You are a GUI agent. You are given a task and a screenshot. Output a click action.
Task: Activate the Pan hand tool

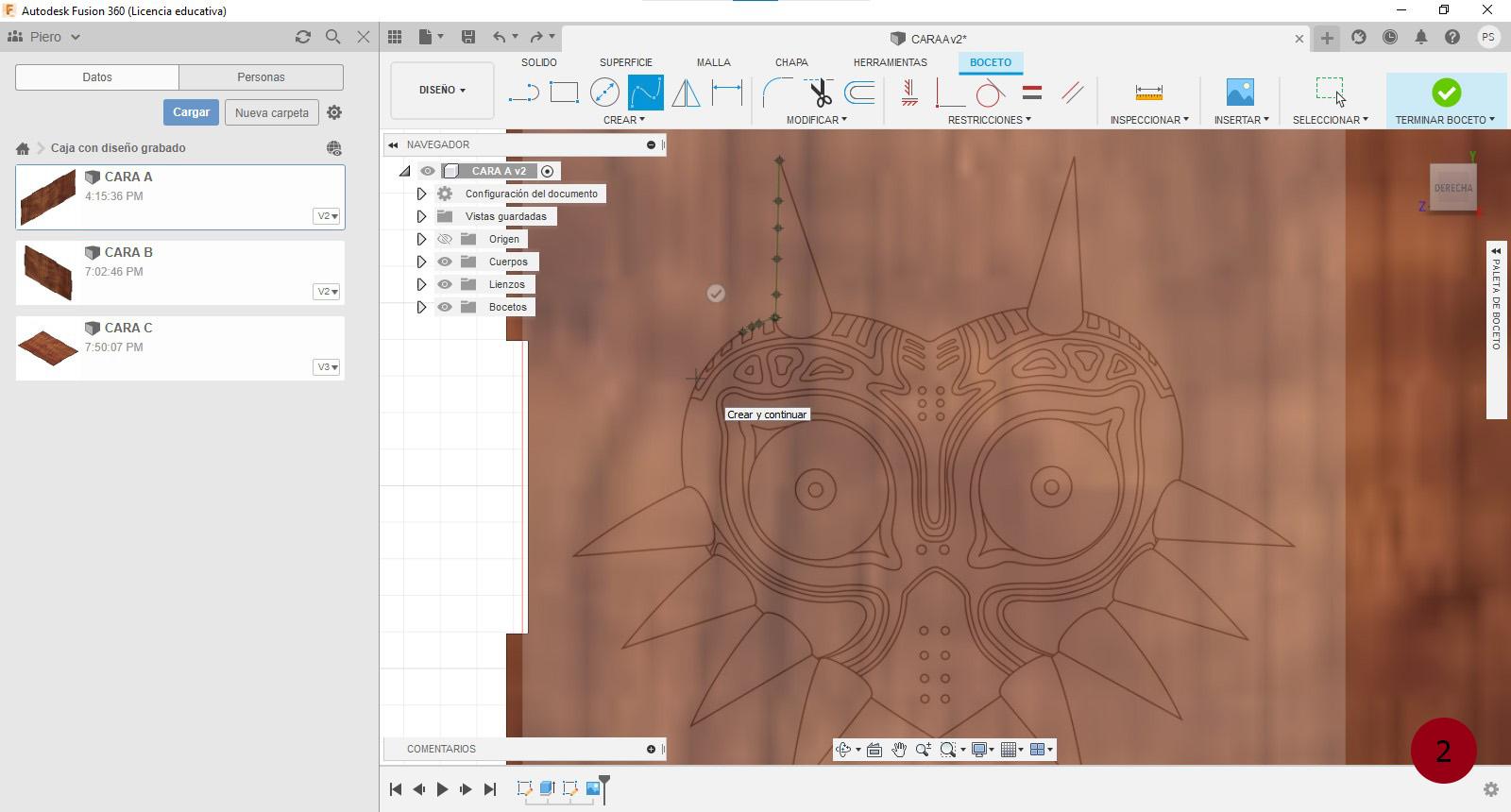pyautogui.click(x=899, y=750)
